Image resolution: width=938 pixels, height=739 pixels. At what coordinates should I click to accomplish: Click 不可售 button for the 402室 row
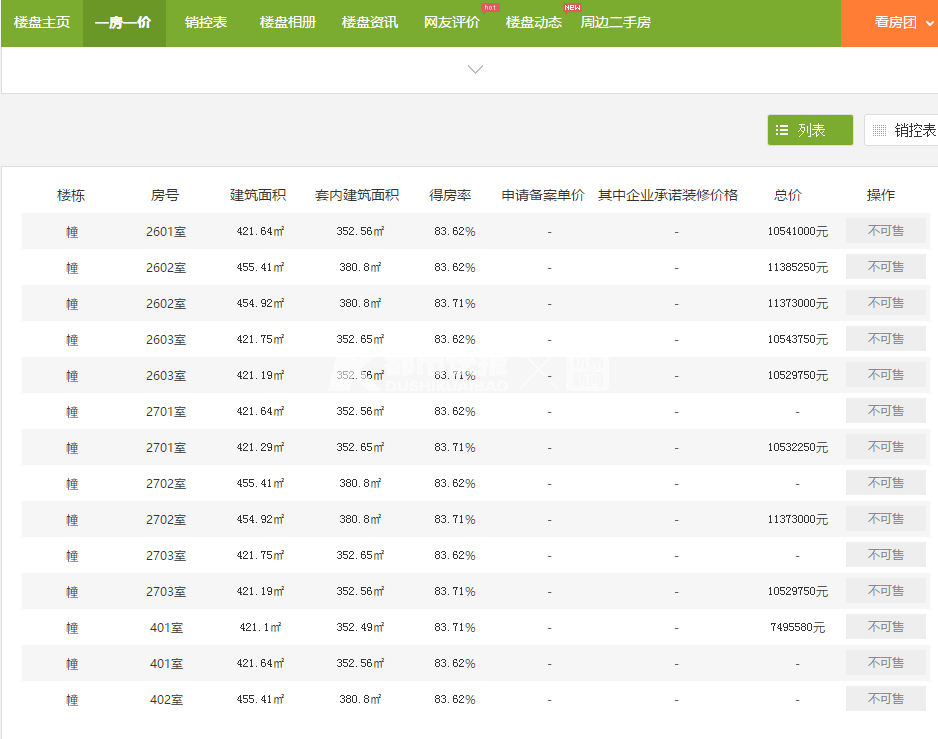[886, 699]
